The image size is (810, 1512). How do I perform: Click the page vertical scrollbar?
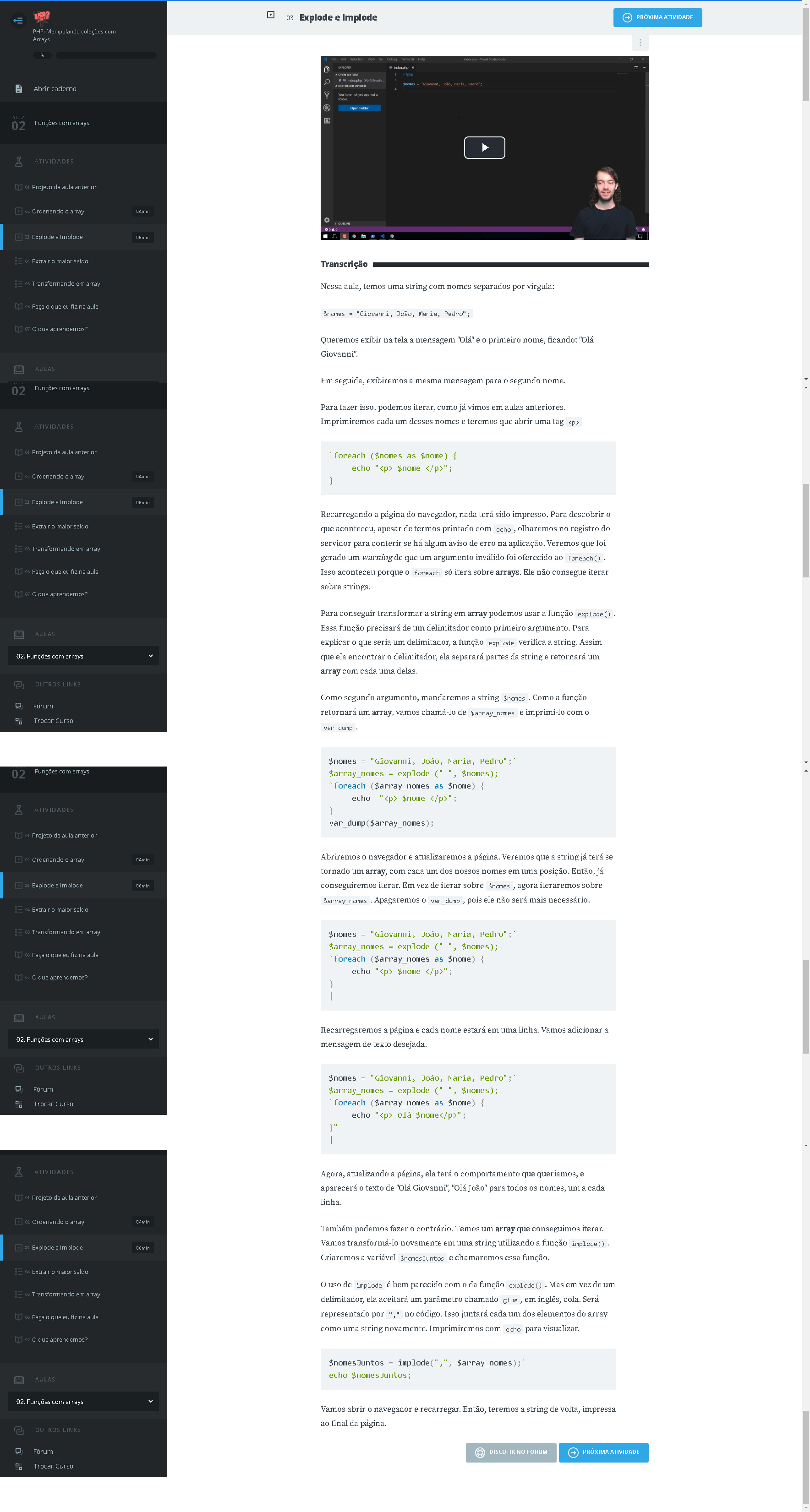(x=806, y=756)
